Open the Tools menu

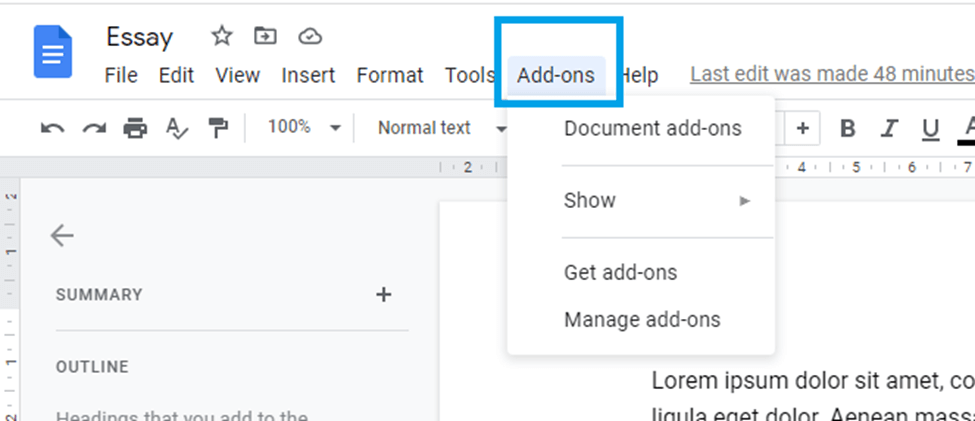pyautogui.click(x=469, y=75)
